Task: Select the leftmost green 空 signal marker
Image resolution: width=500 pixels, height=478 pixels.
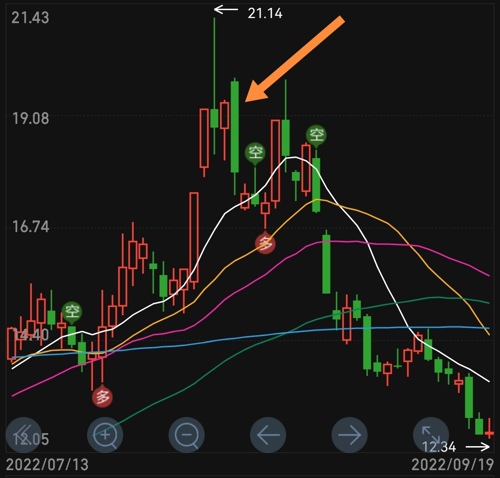Action: click(x=72, y=312)
